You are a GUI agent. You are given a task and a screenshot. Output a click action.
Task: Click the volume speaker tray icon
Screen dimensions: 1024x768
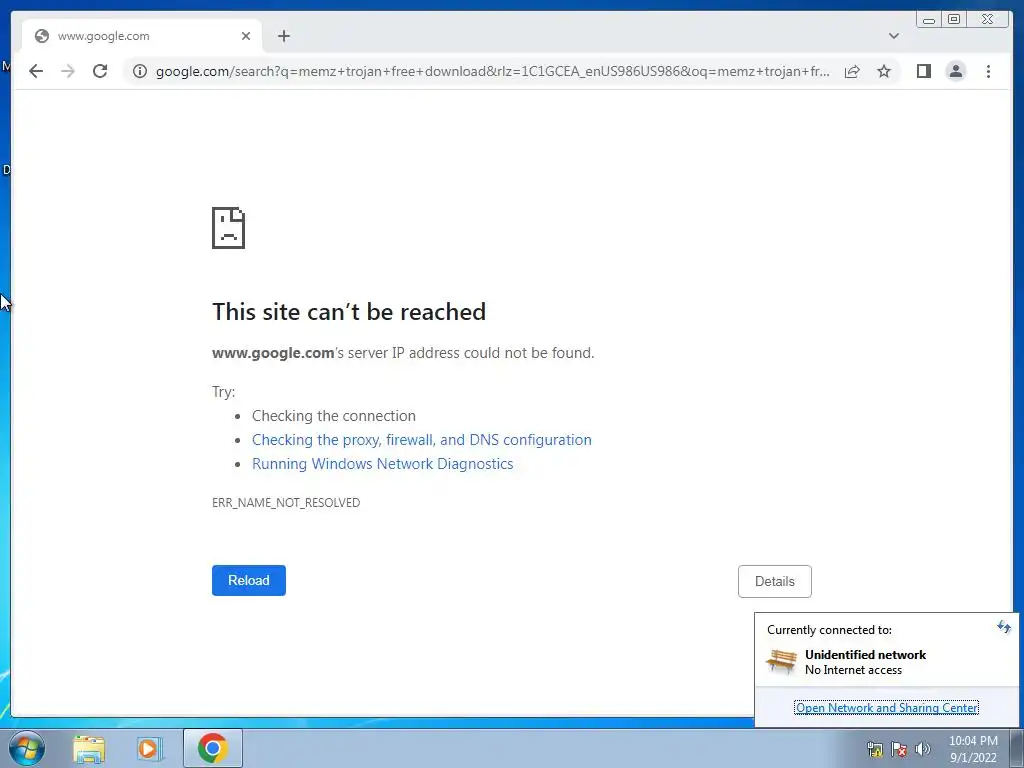tap(923, 749)
